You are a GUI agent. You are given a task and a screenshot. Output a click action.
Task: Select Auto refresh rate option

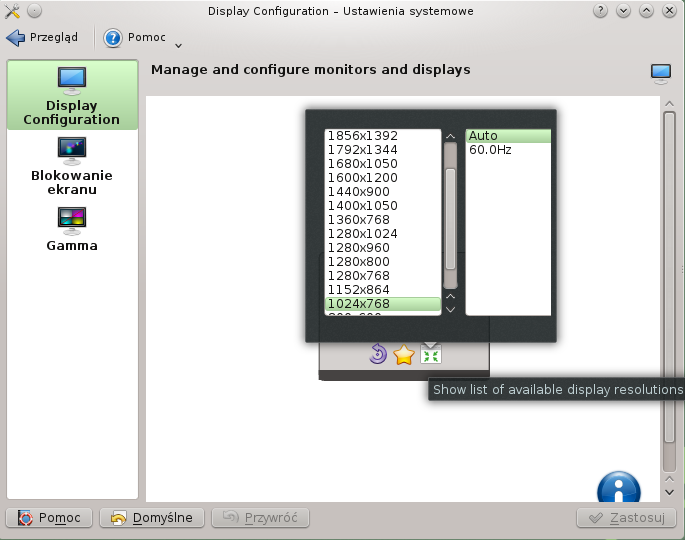(483, 136)
